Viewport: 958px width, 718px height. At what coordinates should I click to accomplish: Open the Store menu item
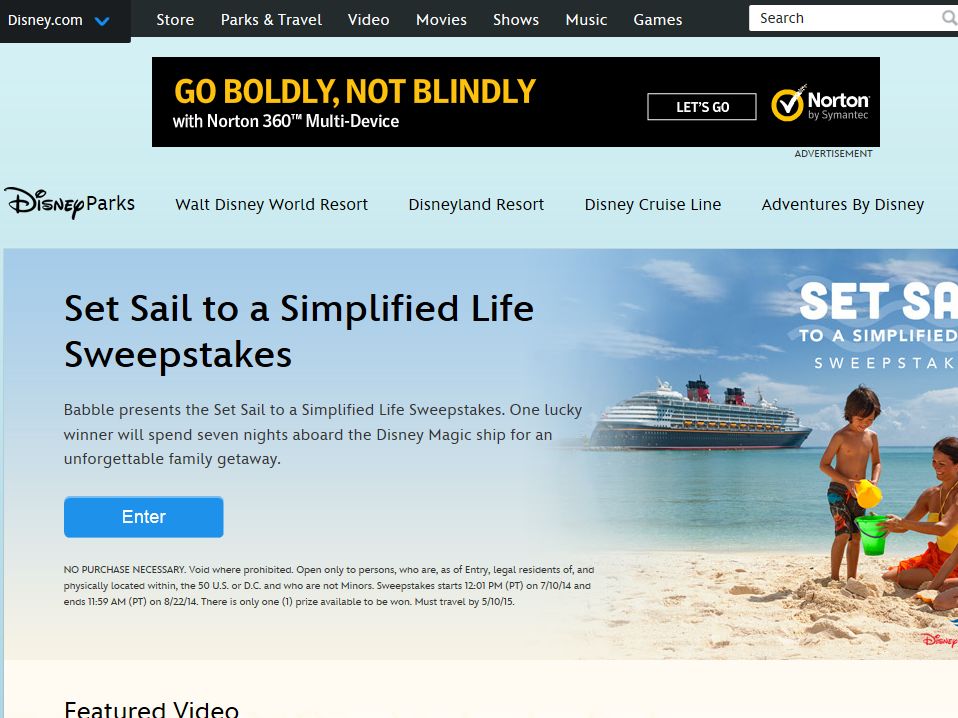click(x=175, y=20)
